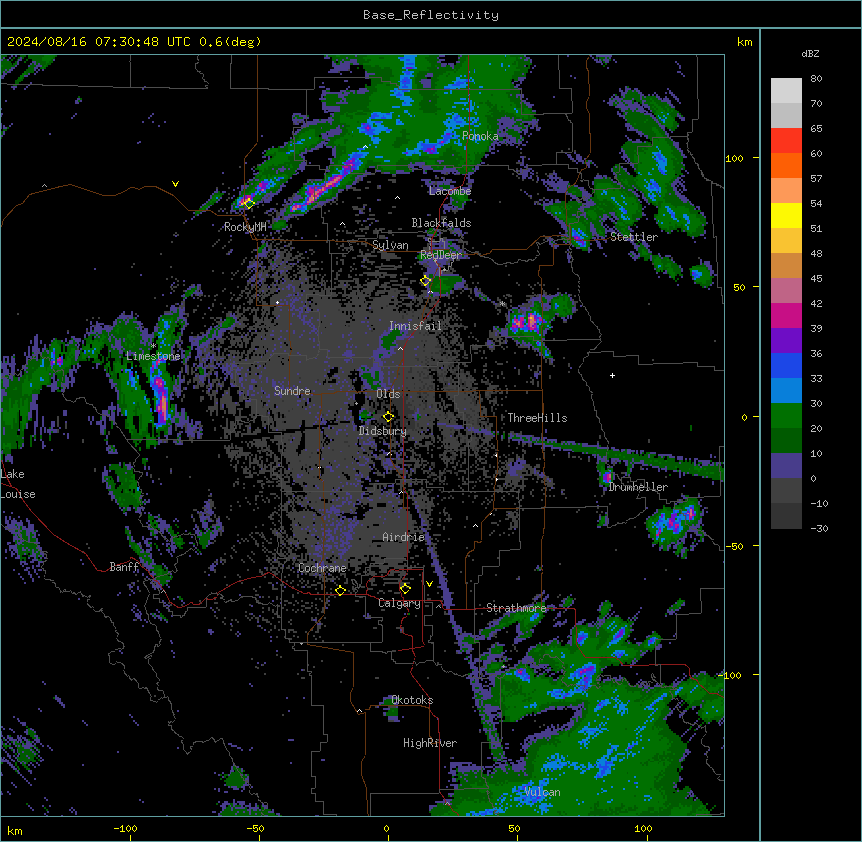Image resolution: width=862 pixels, height=842 pixels.
Task: Click the Airdrie label
Action: point(404,537)
